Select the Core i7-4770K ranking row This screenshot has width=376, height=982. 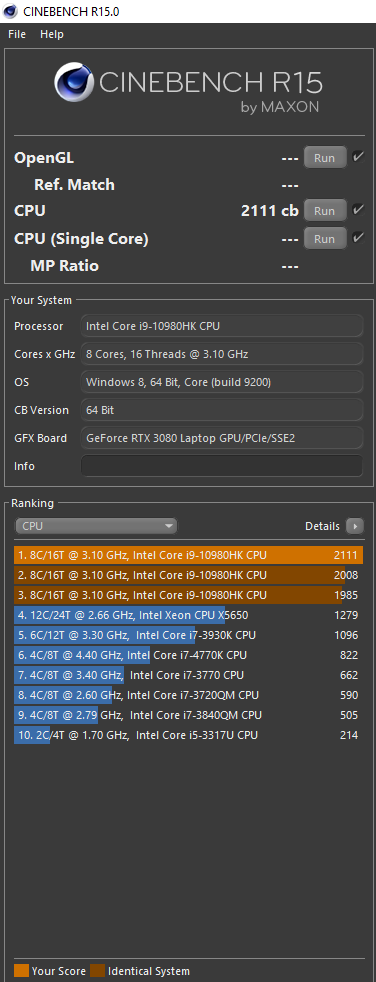click(188, 655)
